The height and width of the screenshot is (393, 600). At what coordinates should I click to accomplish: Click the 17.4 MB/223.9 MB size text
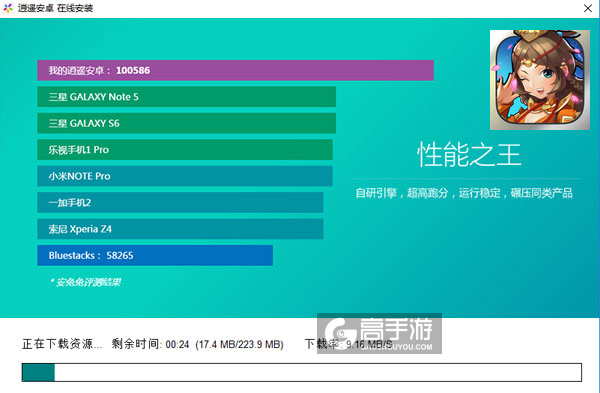(240, 344)
